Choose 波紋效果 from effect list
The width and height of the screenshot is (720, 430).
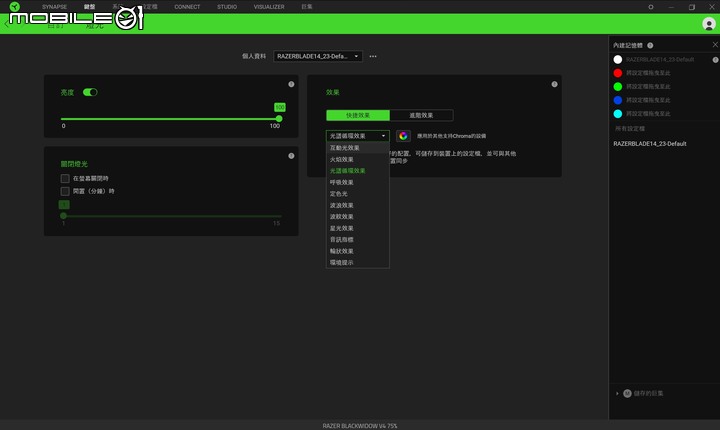point(358,217)
